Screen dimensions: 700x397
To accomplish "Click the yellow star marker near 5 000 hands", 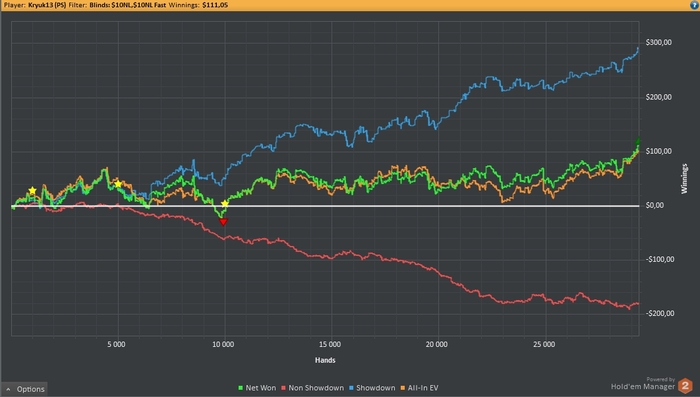I will pyautogui.click(x=118, y=184).
